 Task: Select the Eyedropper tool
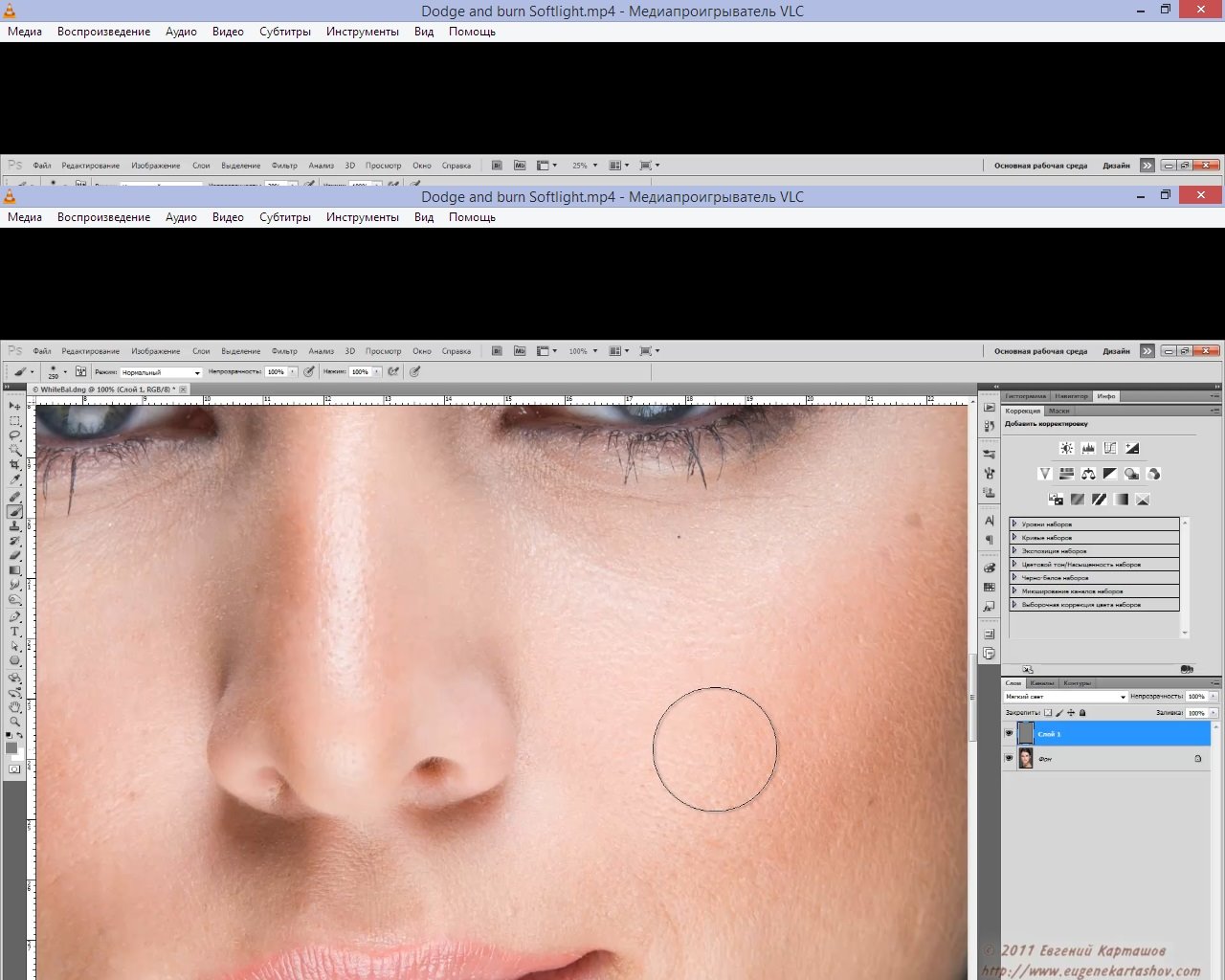14,479
